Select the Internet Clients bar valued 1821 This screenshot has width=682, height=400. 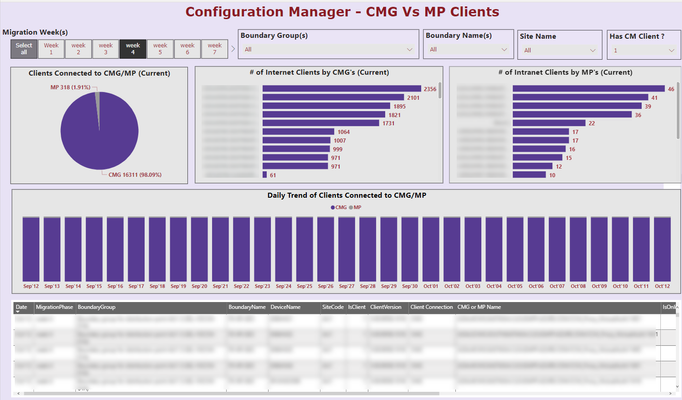coord(324,115)
